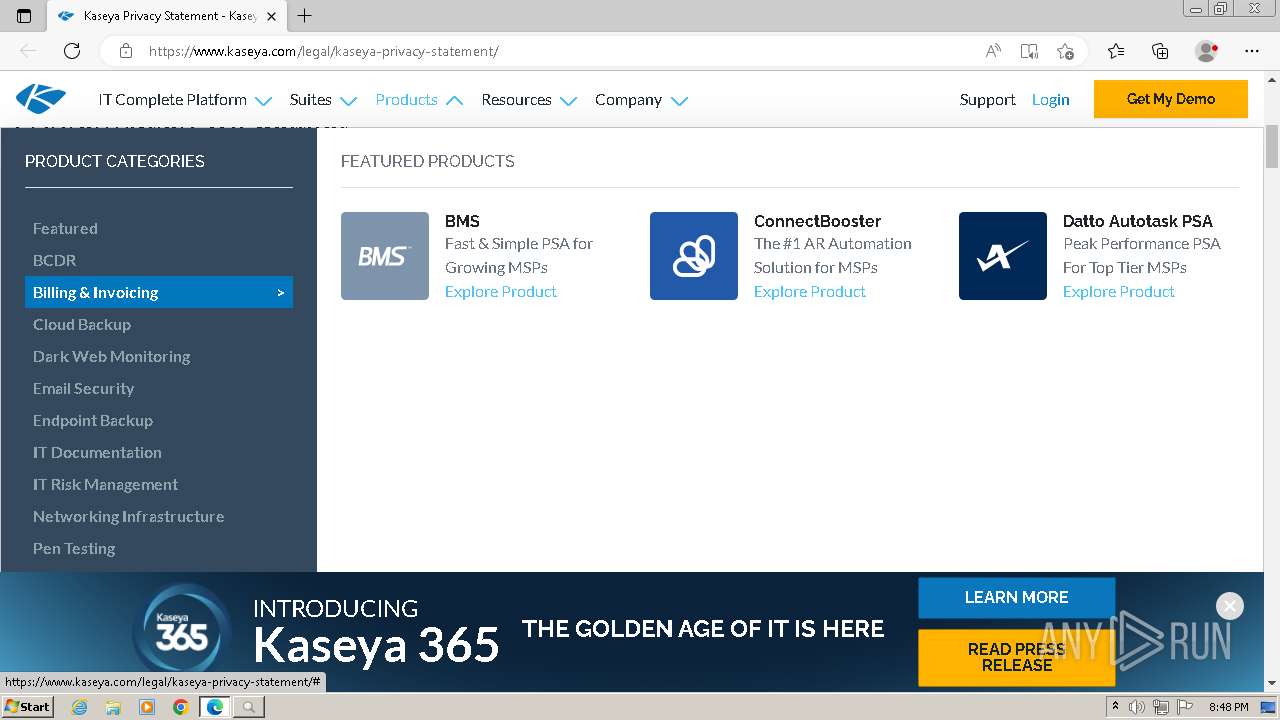The height and width of the screenshot is (720, 1280).
Task: Open browser Settings and more menu
Action: (1252, 51)
